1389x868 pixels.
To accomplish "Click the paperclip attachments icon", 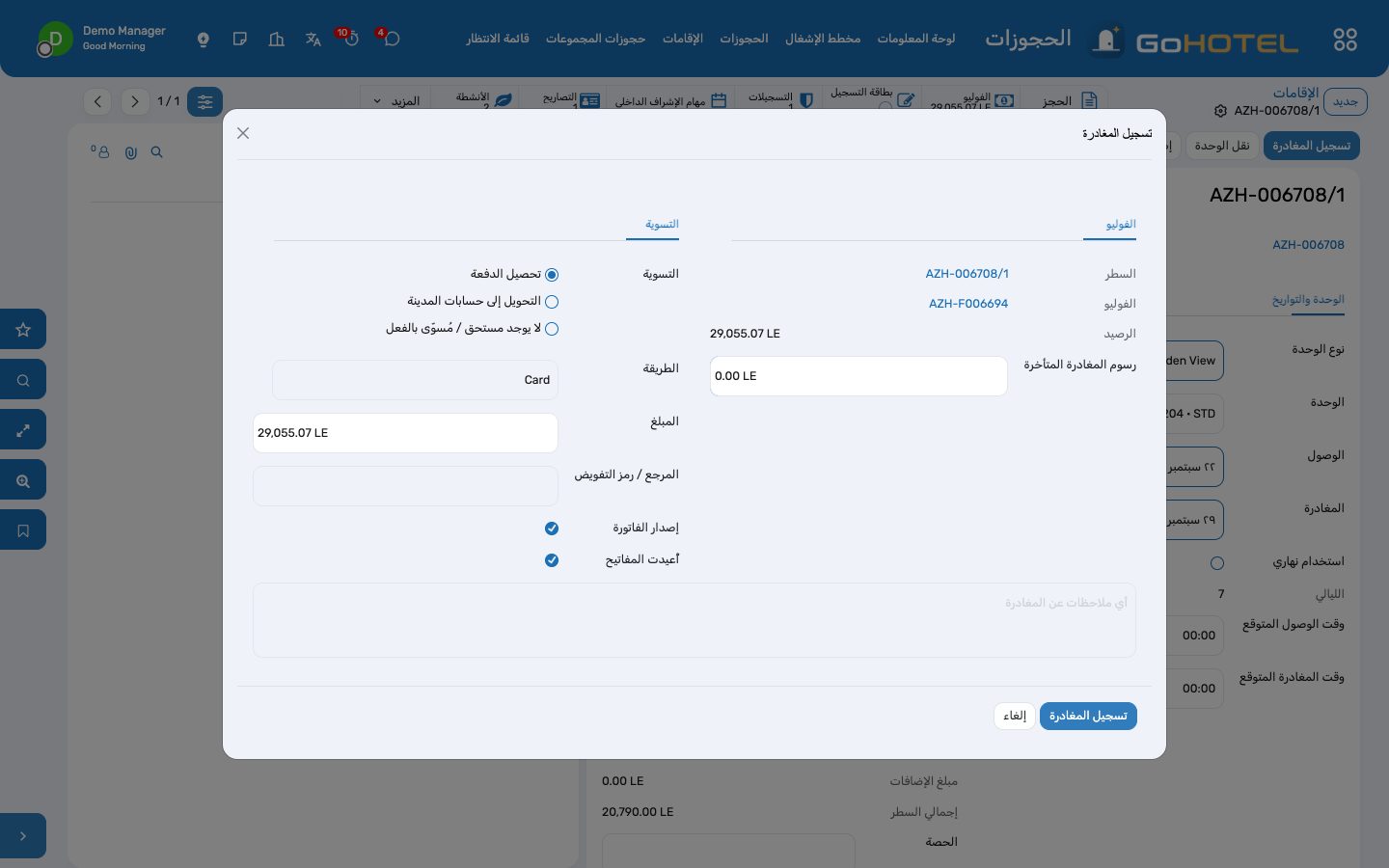I will [x=130, y=152].
